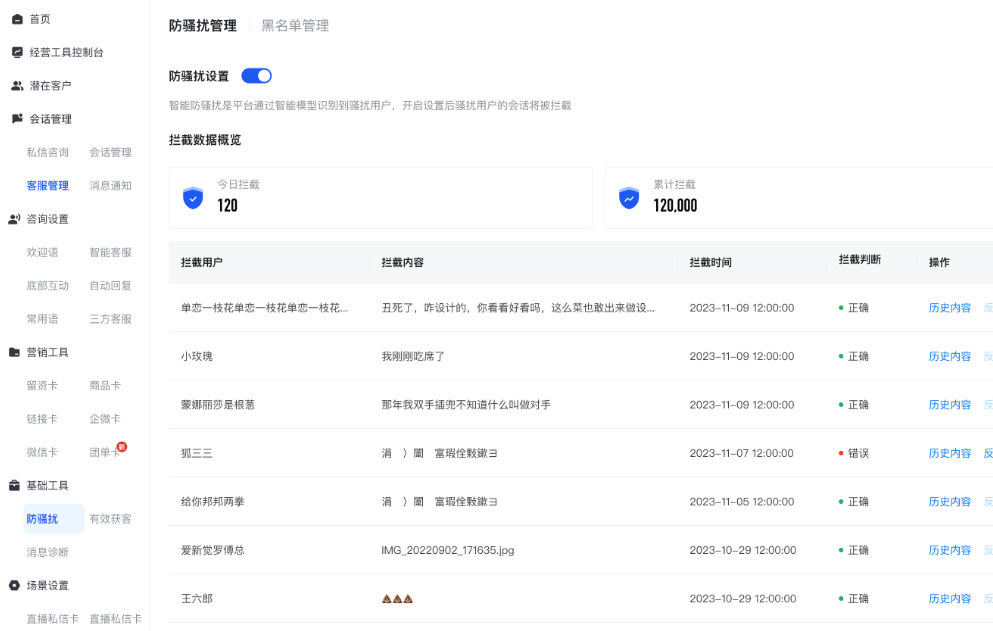The height and width of the screenshot is (631, 993).
Task: View 历史内容 for 狐三三 row
Action: [x=949, y=453]
